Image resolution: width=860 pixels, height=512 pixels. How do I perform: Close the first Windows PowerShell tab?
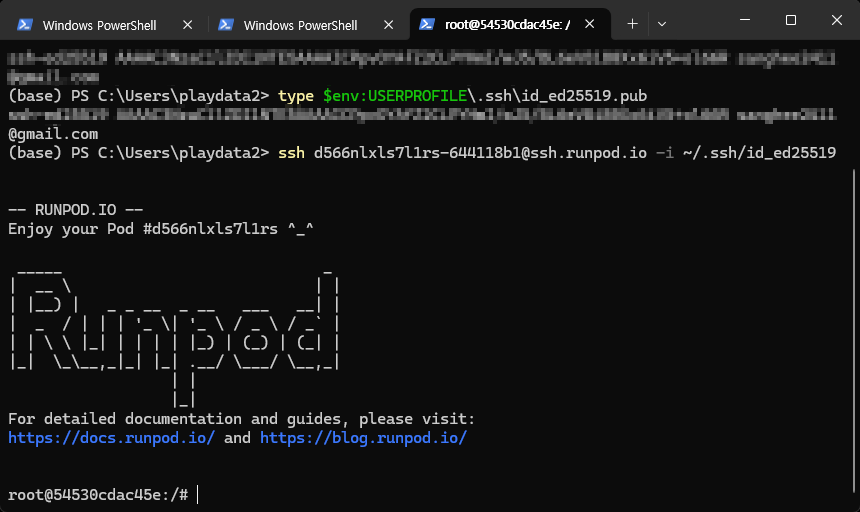click(x=188, y=25)
